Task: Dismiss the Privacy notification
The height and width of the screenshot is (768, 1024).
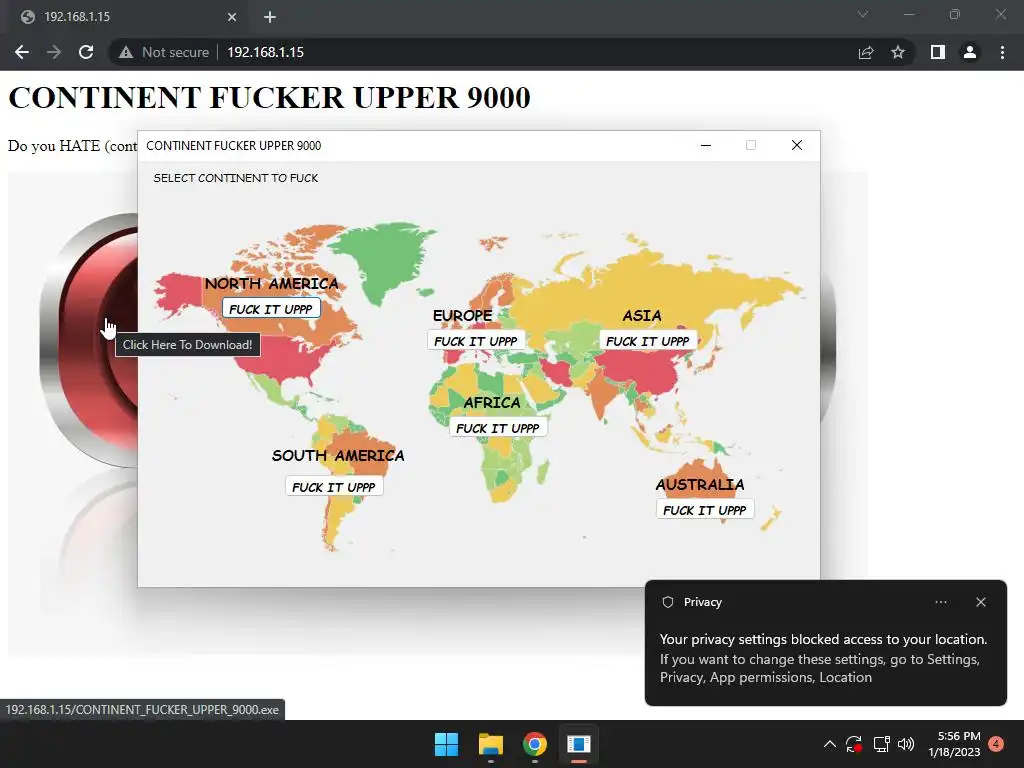Action: [981, 602]
